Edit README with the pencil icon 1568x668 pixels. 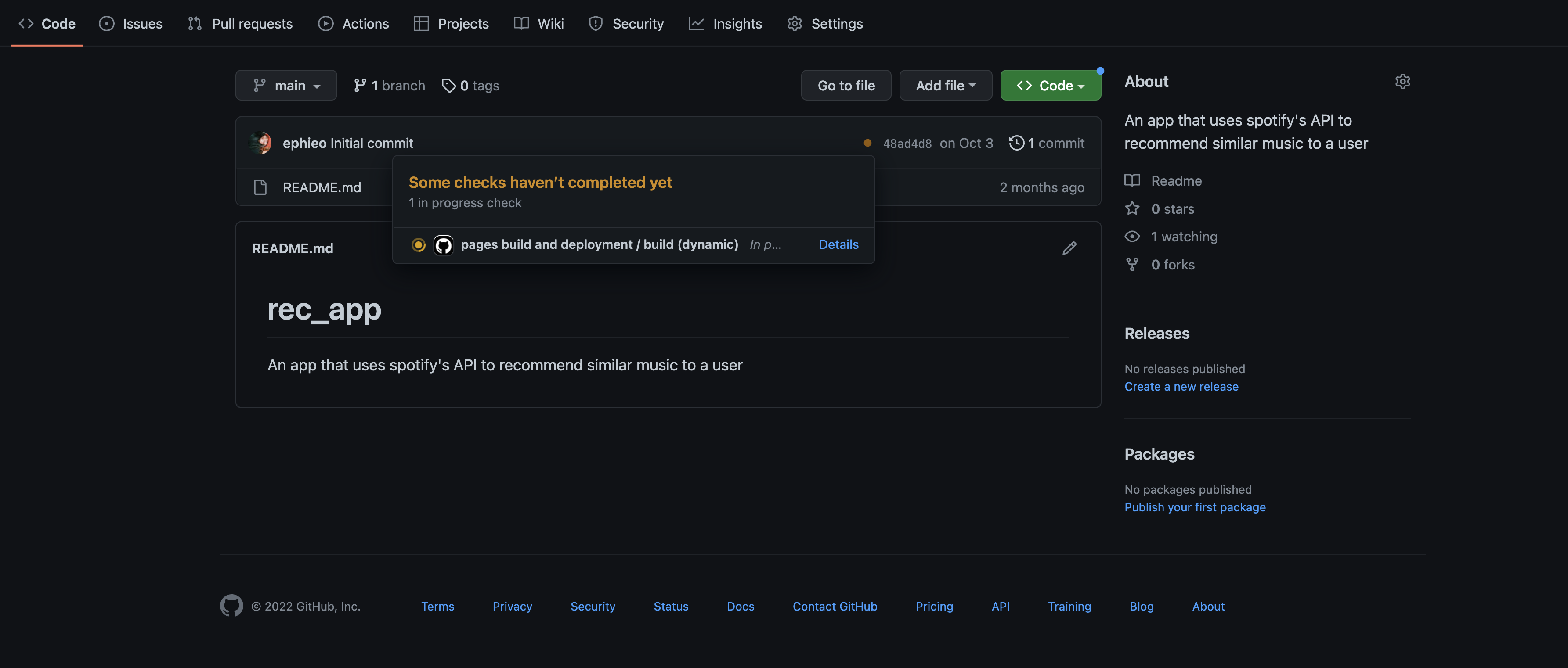(x=1069, y=248)
